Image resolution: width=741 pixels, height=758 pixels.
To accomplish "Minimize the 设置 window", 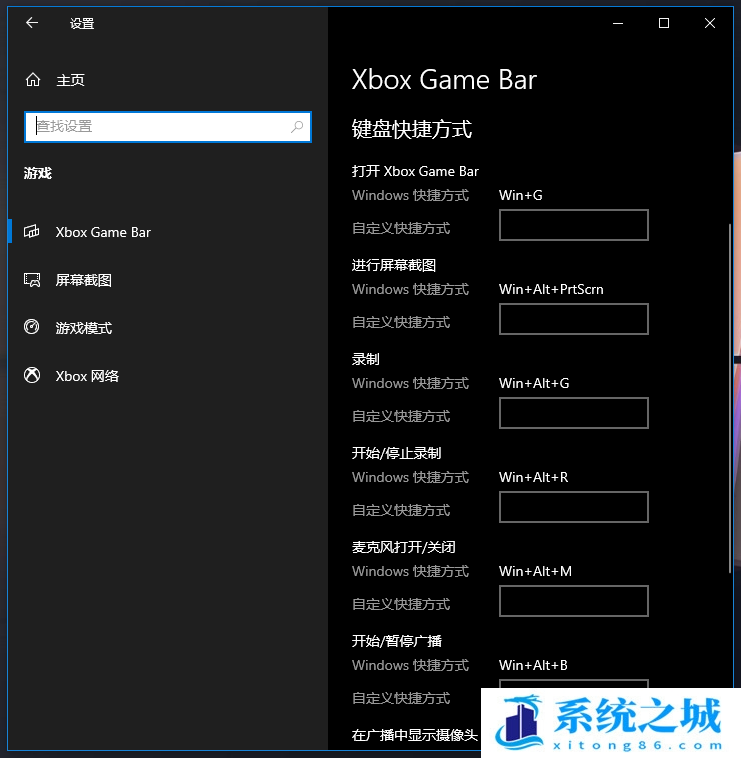I will pyautogui.click(x=618, y=23).
